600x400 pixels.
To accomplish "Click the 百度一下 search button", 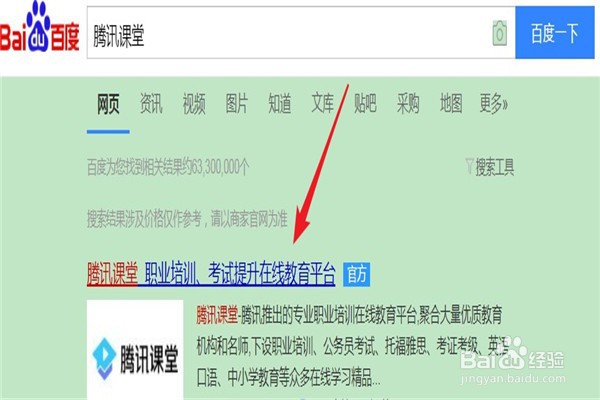I will 554,33.
